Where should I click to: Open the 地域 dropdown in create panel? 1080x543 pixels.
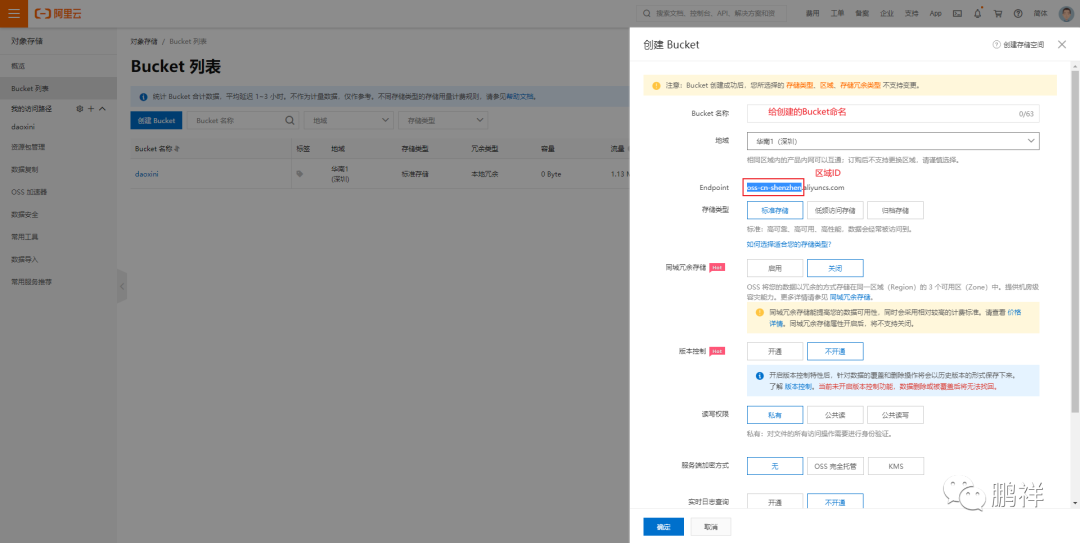point(893,141)
